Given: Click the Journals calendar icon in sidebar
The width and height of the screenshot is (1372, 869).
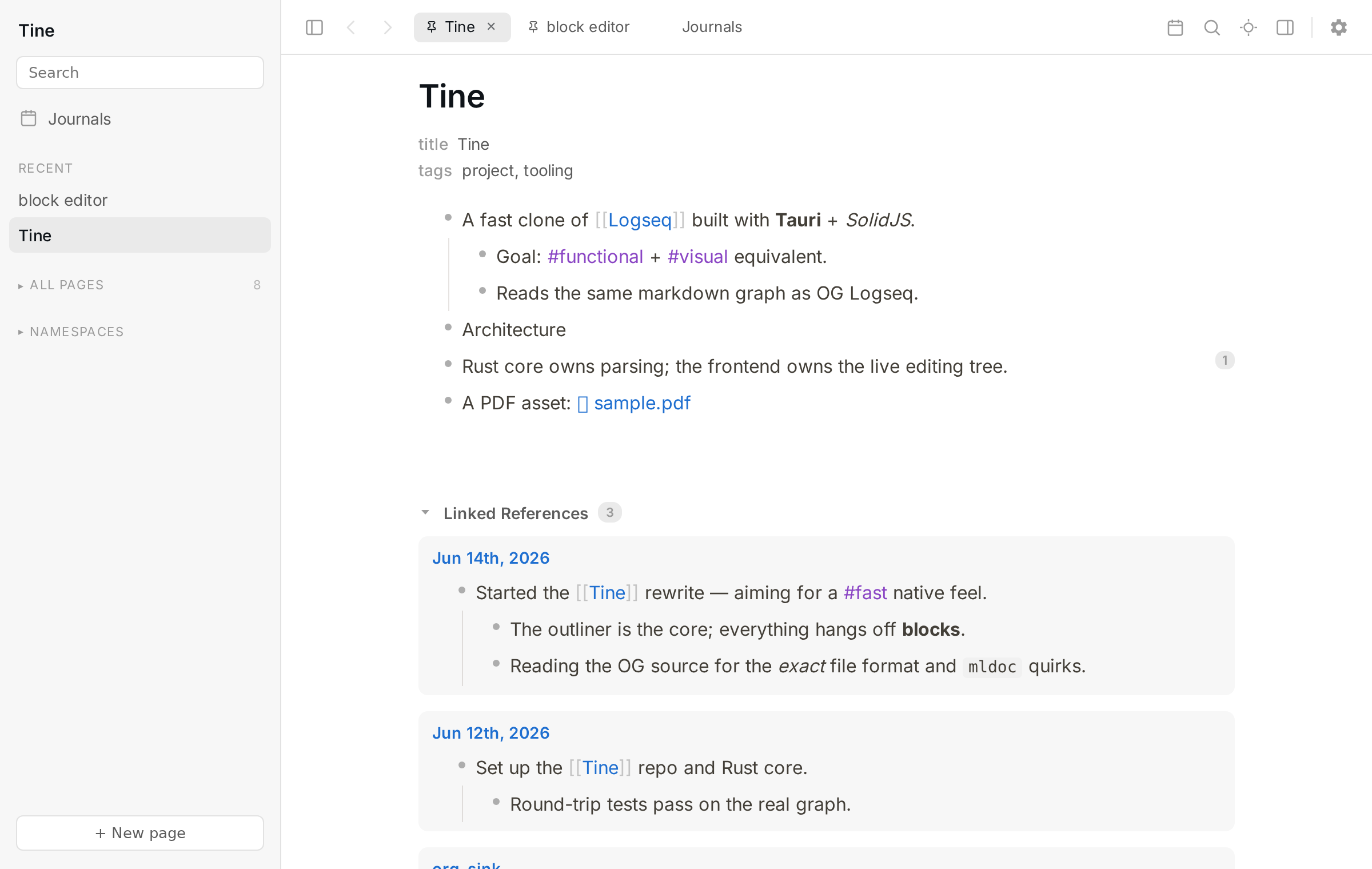Looking at the screenshot, I should click(x=29, y=118).
